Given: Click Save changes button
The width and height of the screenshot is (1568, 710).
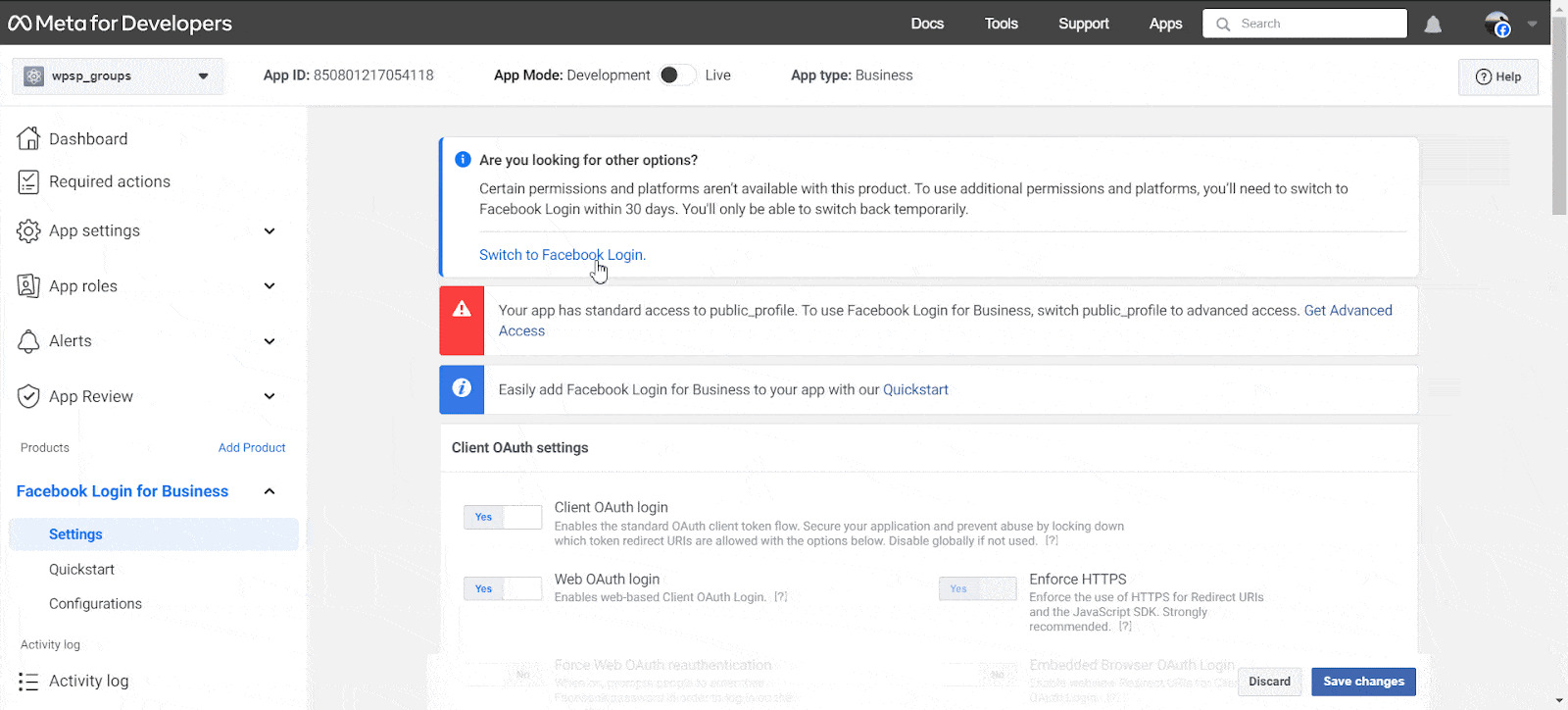Looking at the screenshot, I should coord(1363,682).
